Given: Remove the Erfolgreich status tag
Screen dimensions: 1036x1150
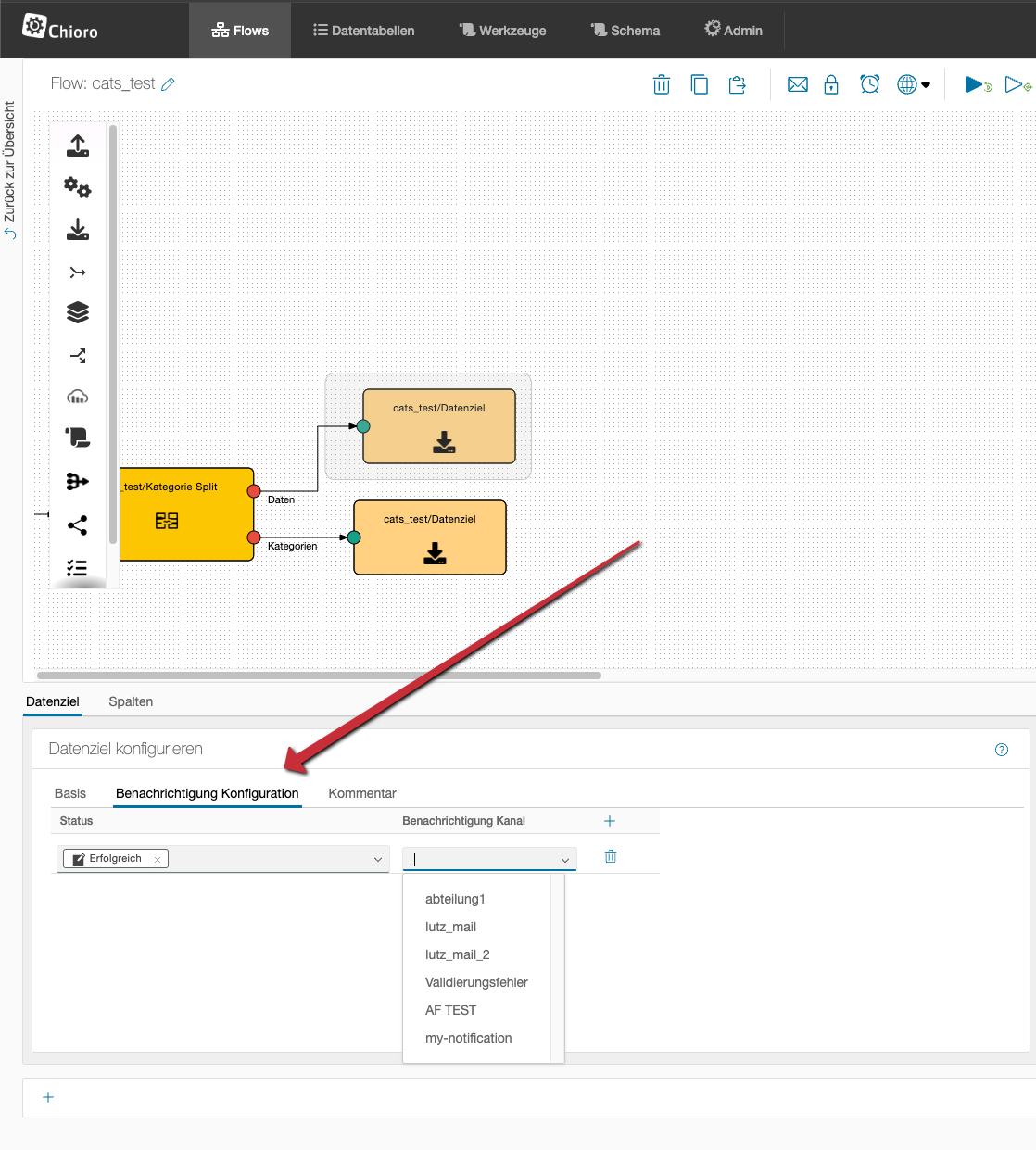Looking at the screenshot, I should (158, 860).
